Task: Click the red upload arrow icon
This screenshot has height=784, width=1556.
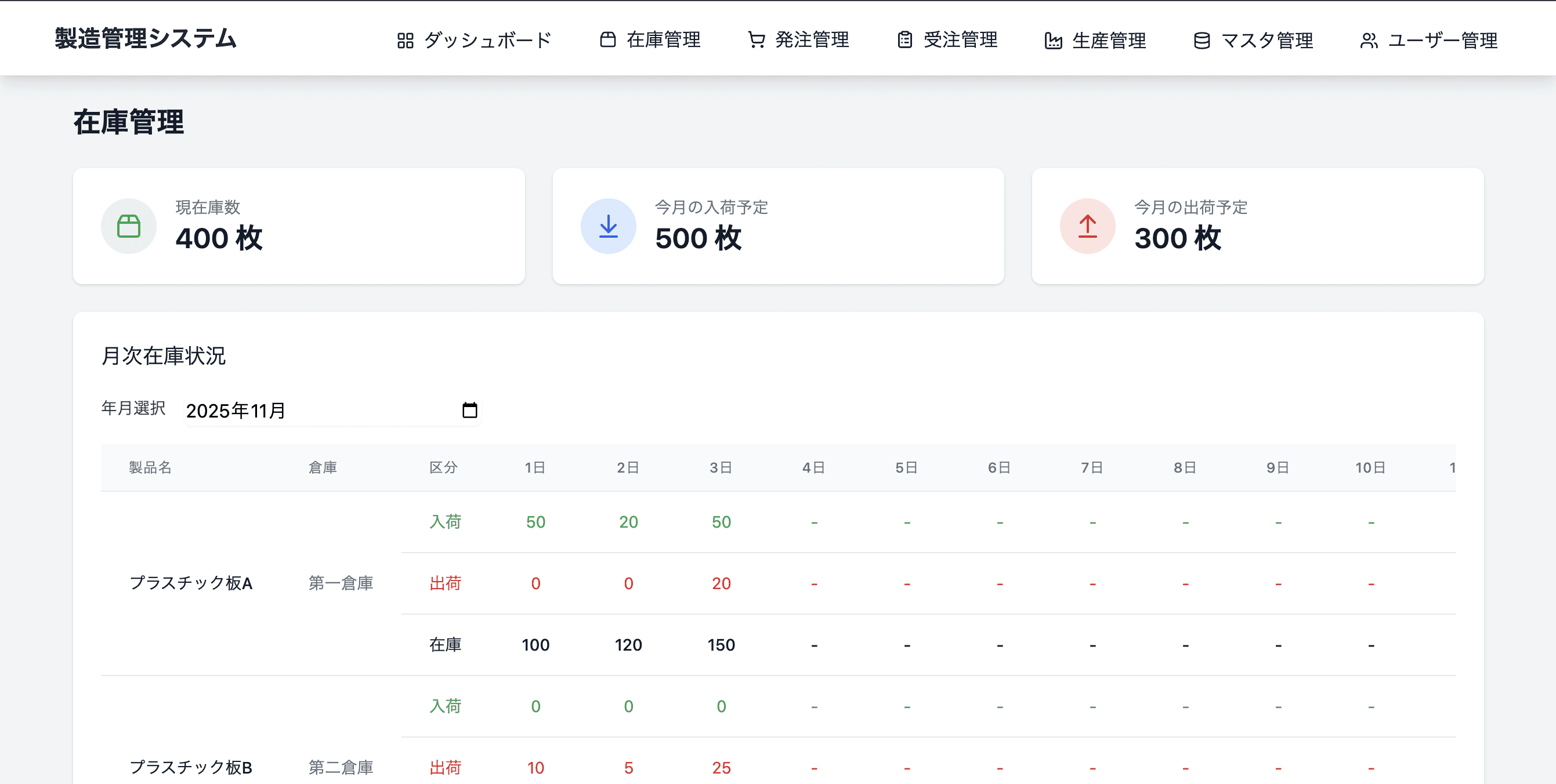Action: 1088,226
